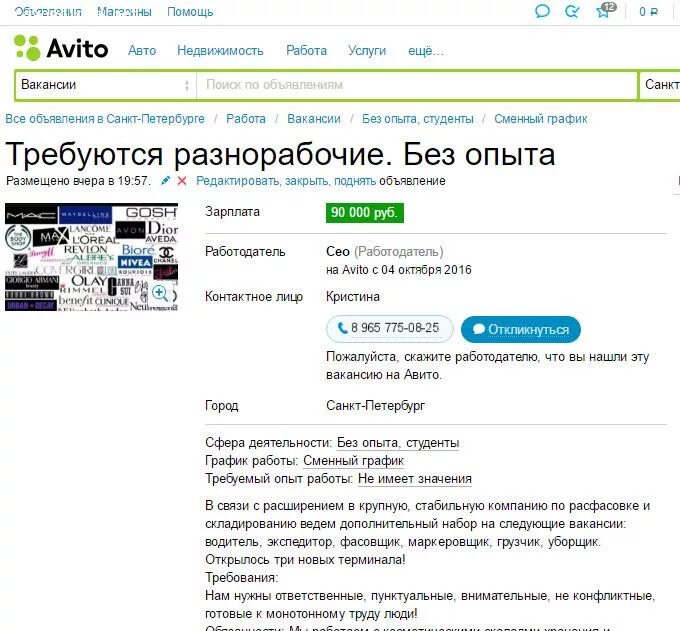
Task: Click the wallet balance 0 ₽
Action: [648, 12]
